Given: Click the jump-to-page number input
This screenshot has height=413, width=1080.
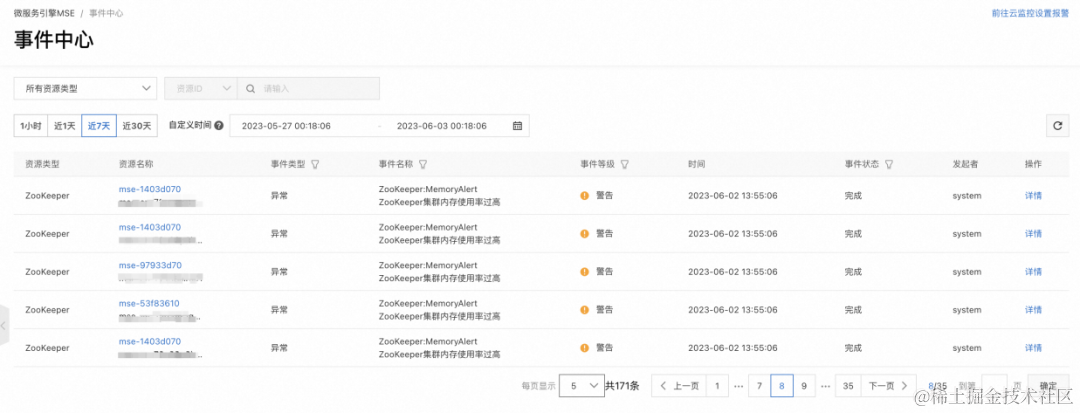Looking at the screenshot, I should tap(994, 386).
